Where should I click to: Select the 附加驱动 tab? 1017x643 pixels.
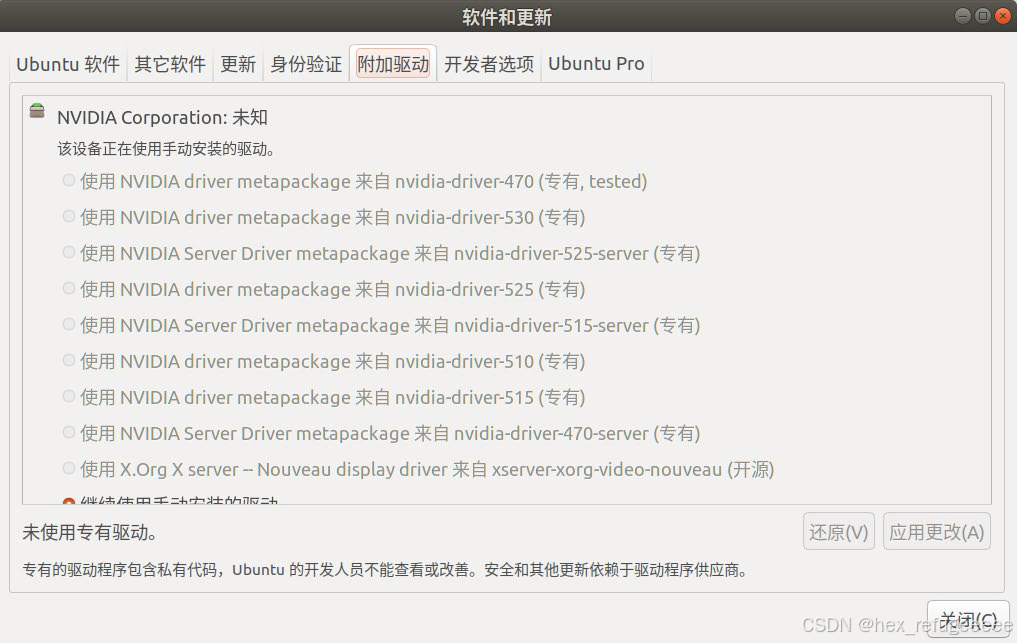pyautogui.click(x=393, y=64)
